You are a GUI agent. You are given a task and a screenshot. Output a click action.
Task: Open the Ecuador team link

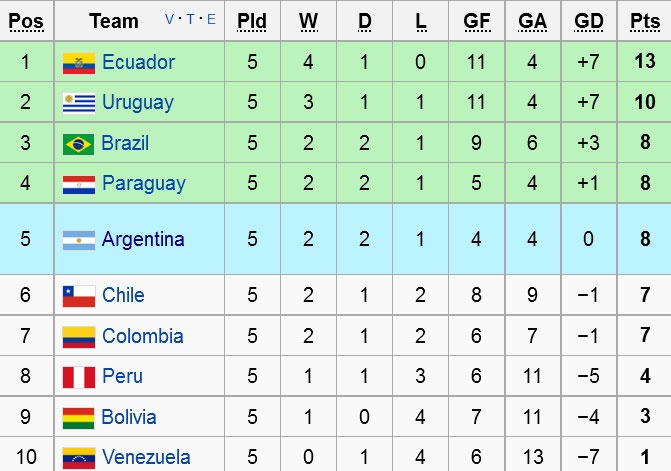click(x=138, y=63)
